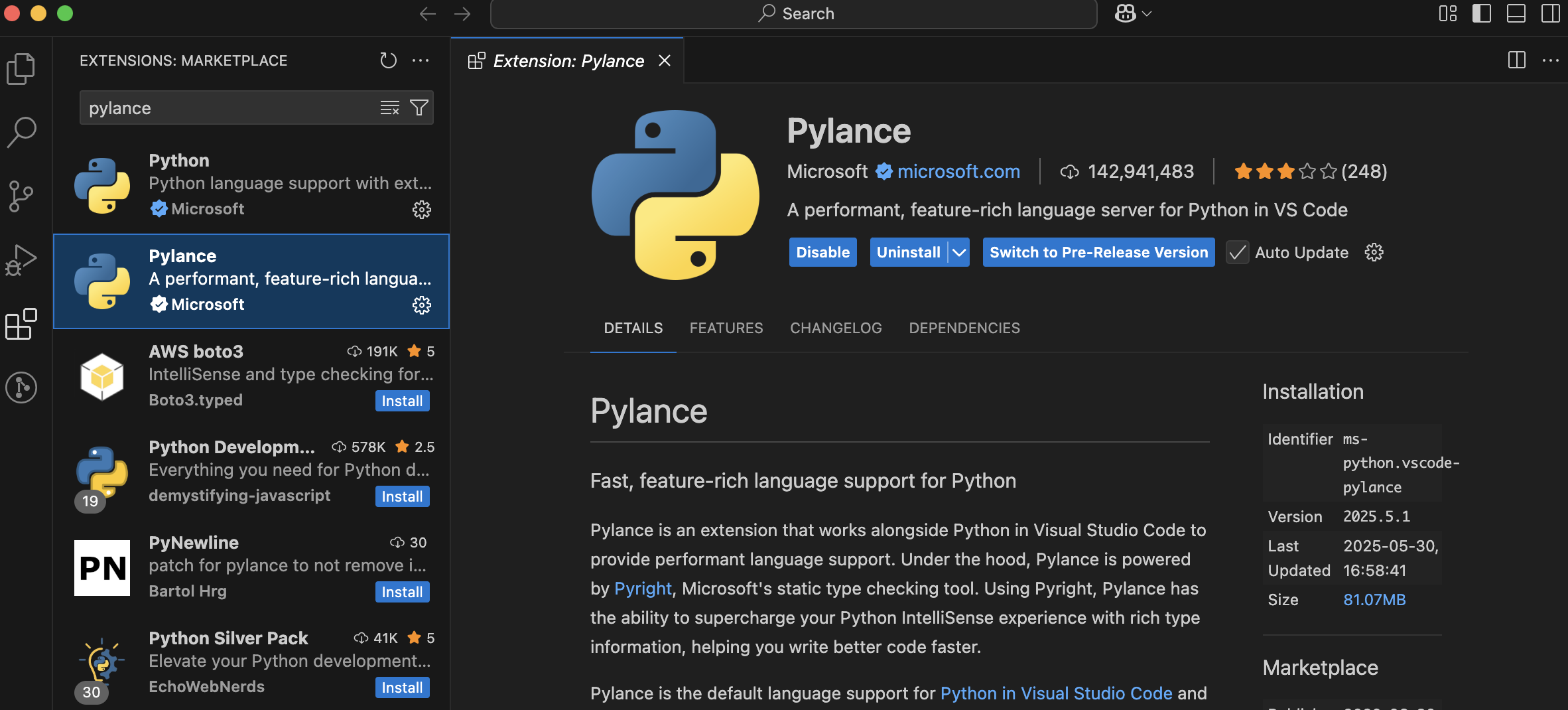
Task: Switch to the Details tab
Action: pos(633,328)
